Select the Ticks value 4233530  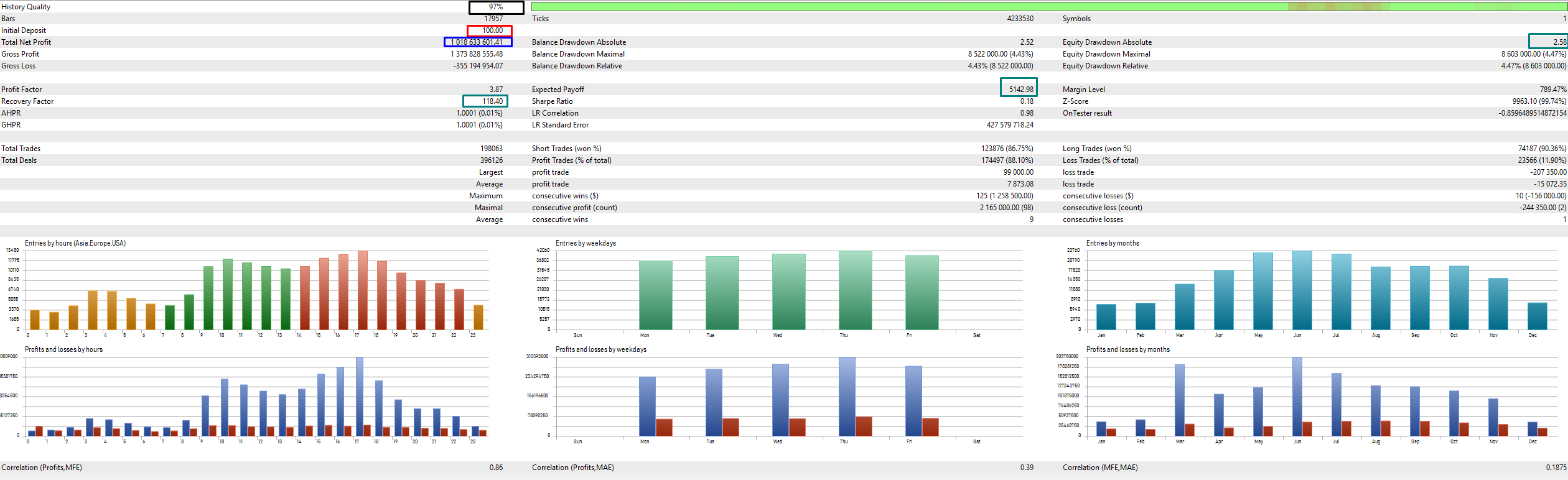[1020, 19]
